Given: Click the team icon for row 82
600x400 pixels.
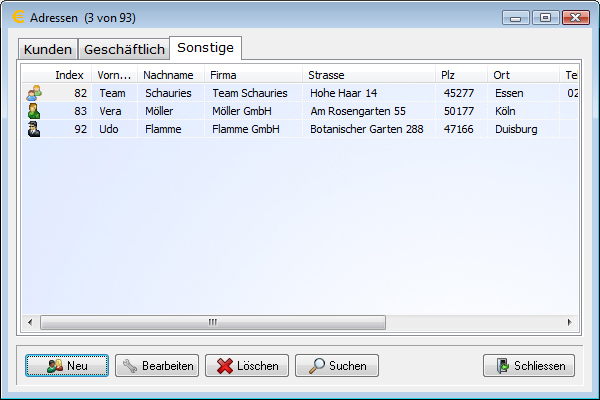Looking at the screenshot, I should point(34,93).
